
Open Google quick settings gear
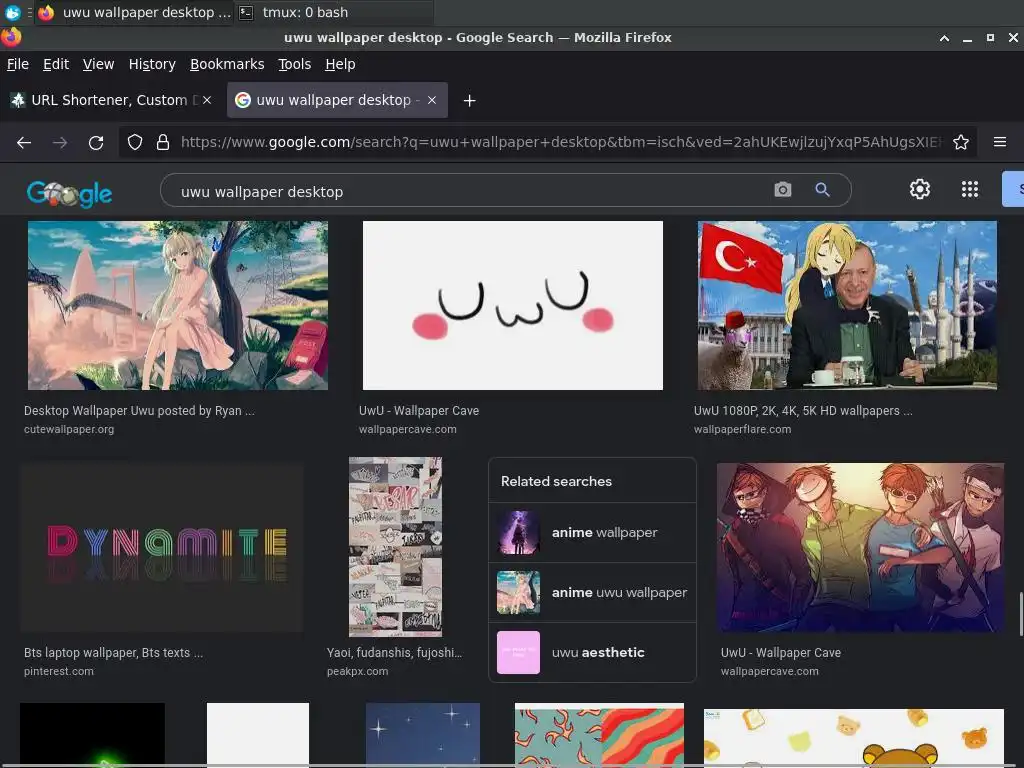pyautogui.click(x=920, y=189)
